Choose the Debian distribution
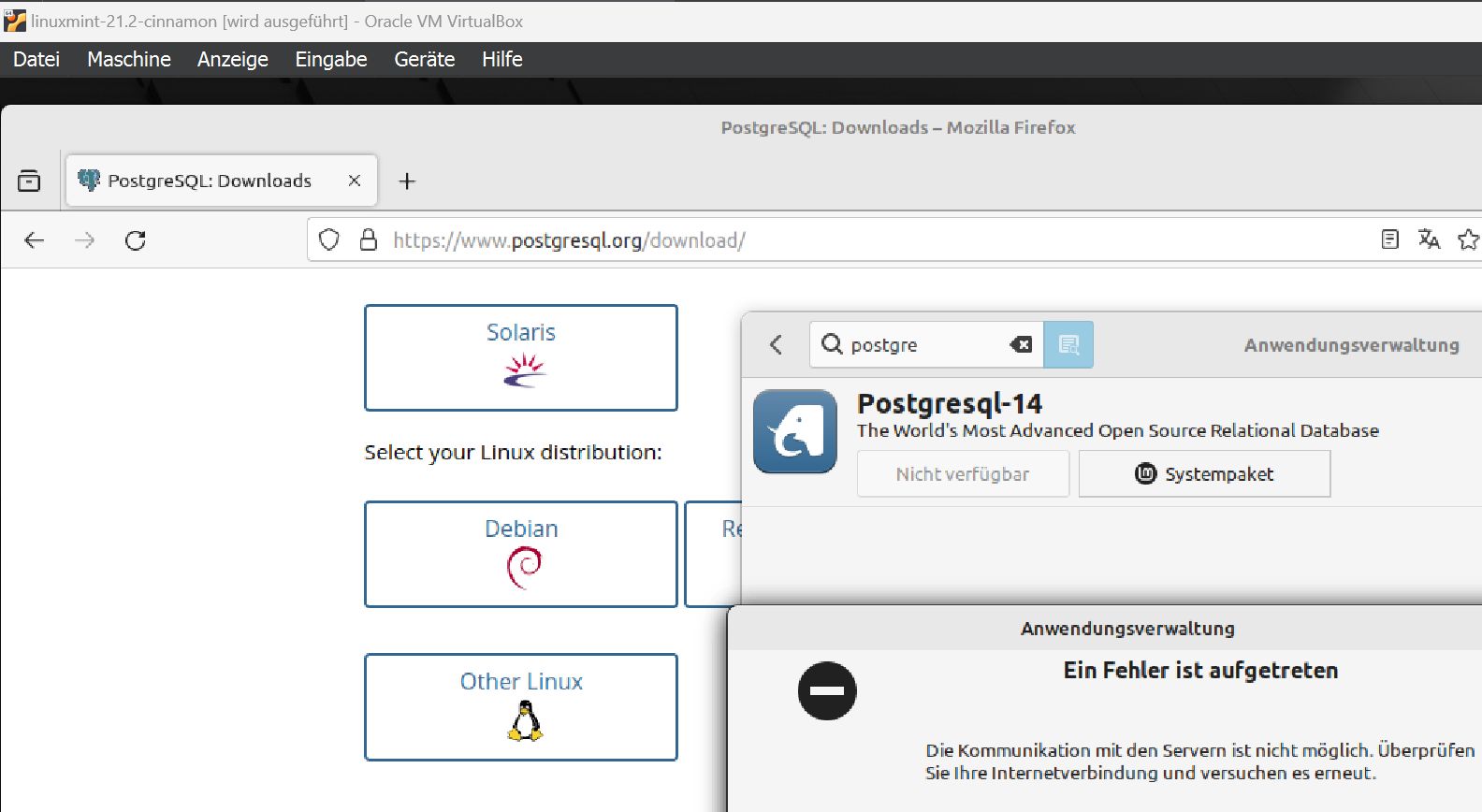 pyautogui.click(x=521, y=554)
